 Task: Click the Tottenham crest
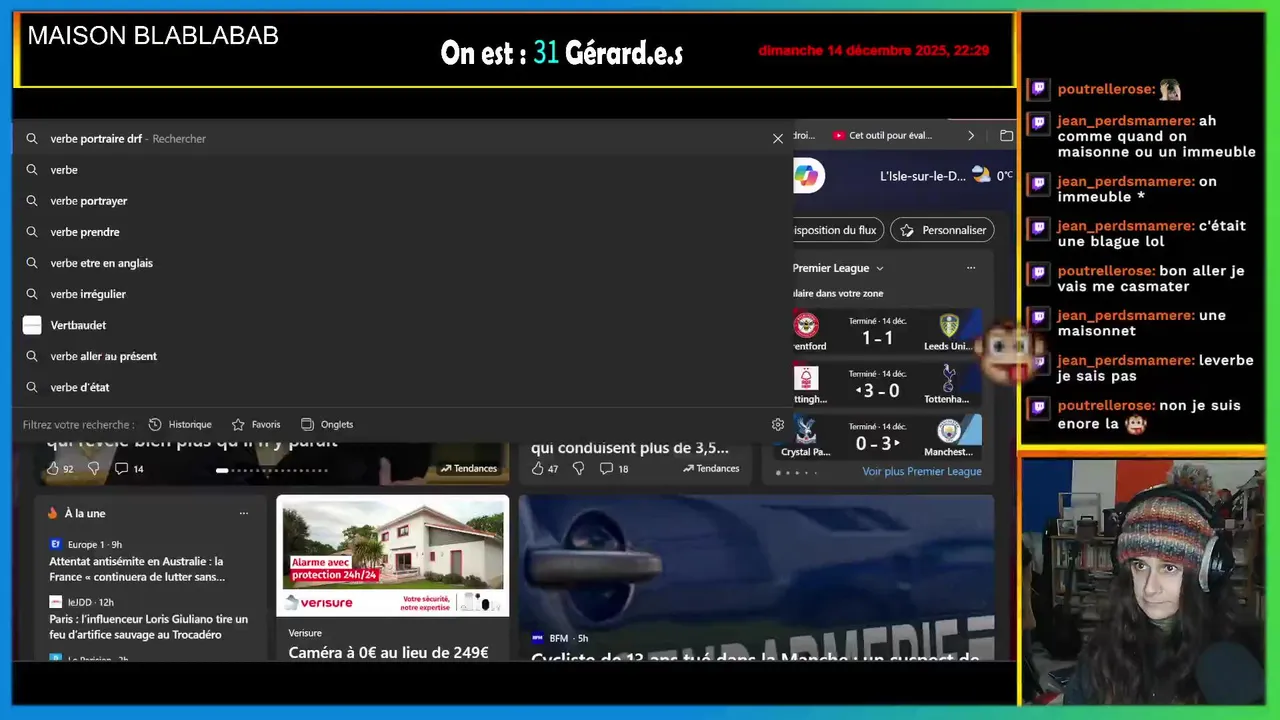tap(949, 378)
